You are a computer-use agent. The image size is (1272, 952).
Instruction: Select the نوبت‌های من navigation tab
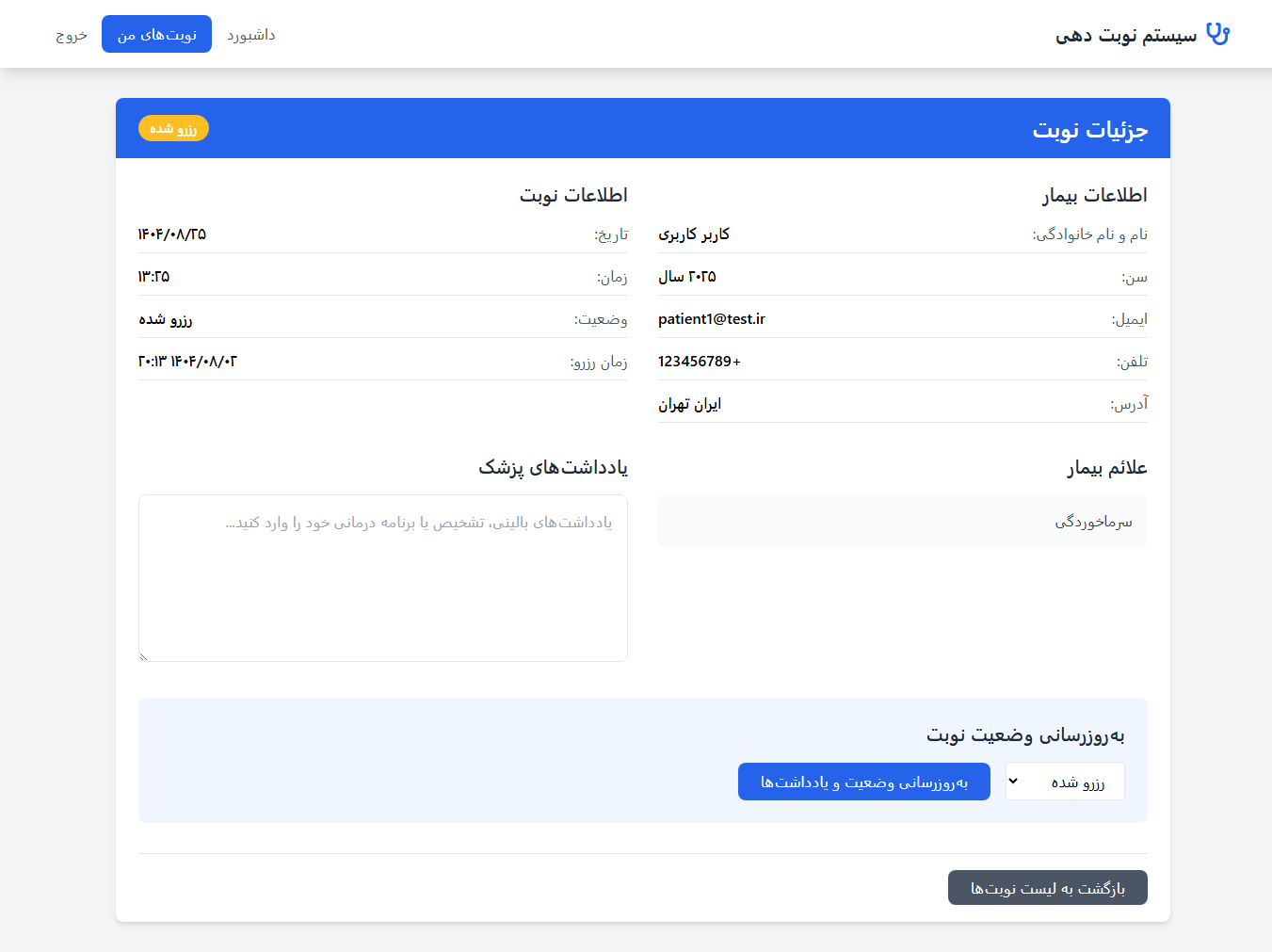coord(156,35)
